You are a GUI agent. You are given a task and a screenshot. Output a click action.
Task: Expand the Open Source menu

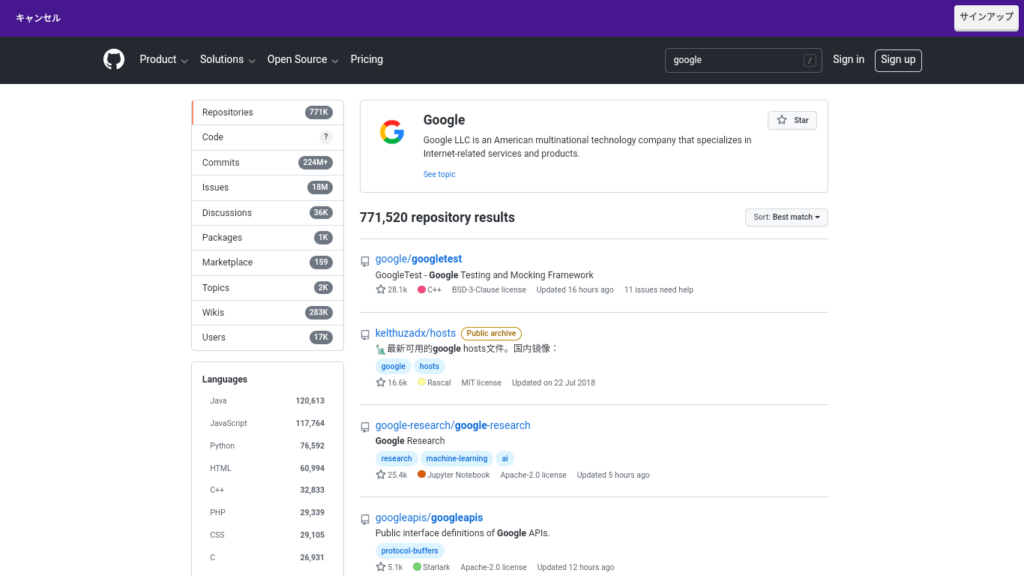(x=302, y=60)
